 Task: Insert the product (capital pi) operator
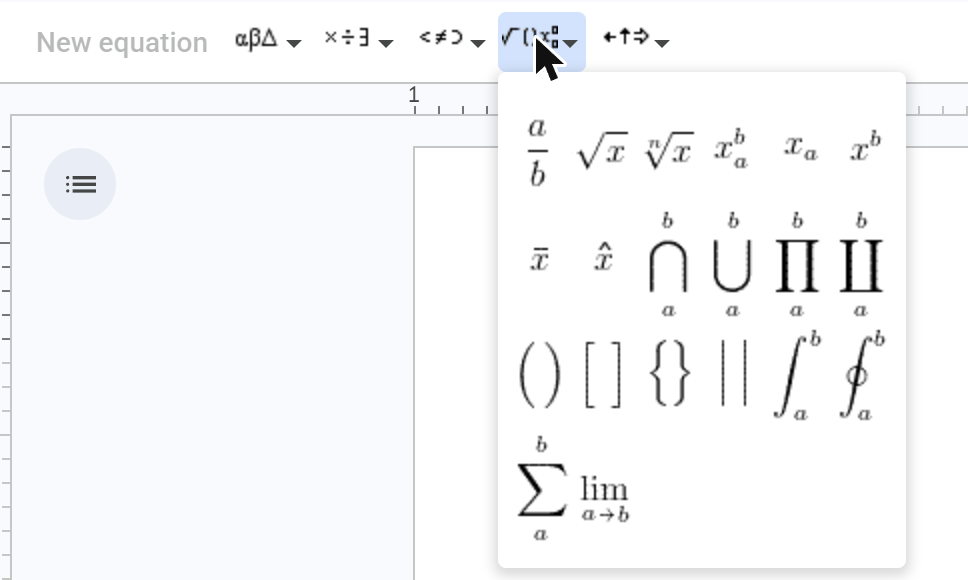pyautogui.click(x=796, y=265)
